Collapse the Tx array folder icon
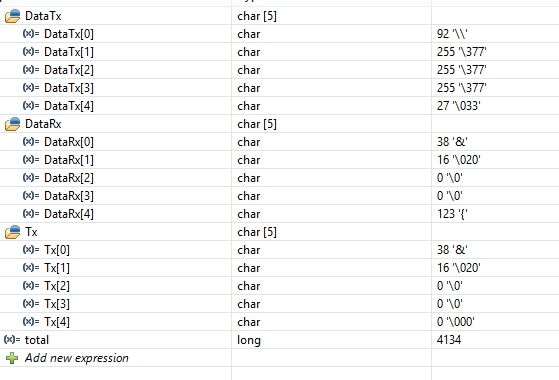Viewport: 559px width, 380px height. (x=12, y=232)
